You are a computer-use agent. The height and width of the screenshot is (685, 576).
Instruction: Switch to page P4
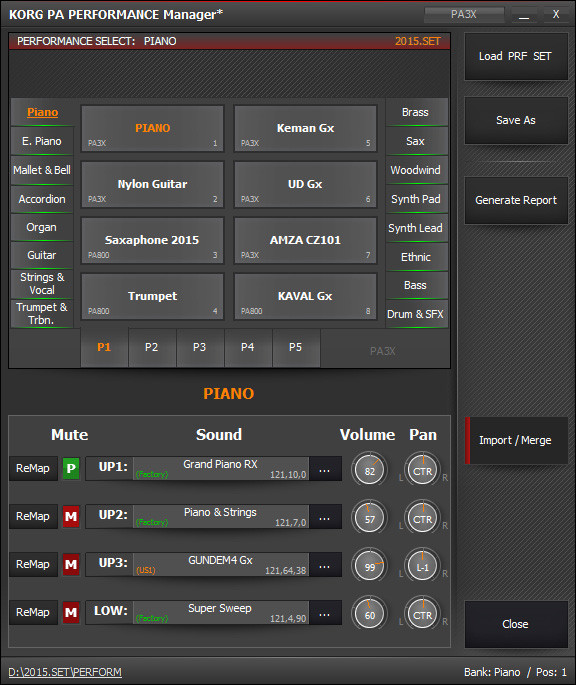point(248,348)
